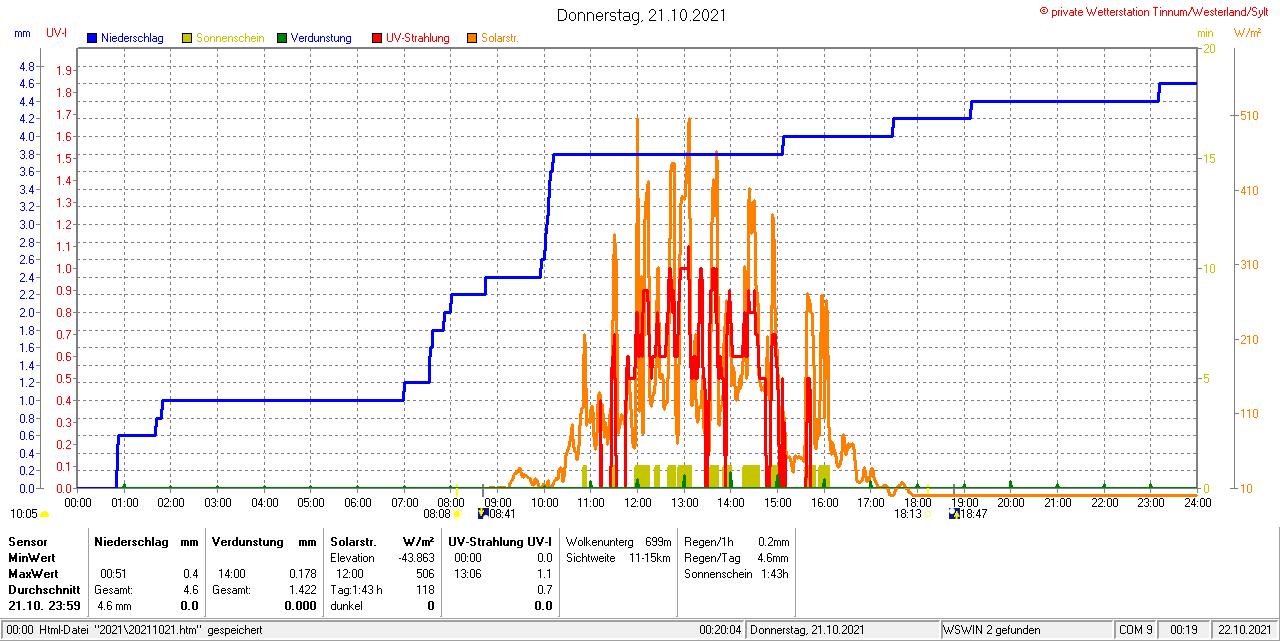Click the sunrise icon beside 08:41
Screen dimensions: 1280x641
click(x=484, y=514)
